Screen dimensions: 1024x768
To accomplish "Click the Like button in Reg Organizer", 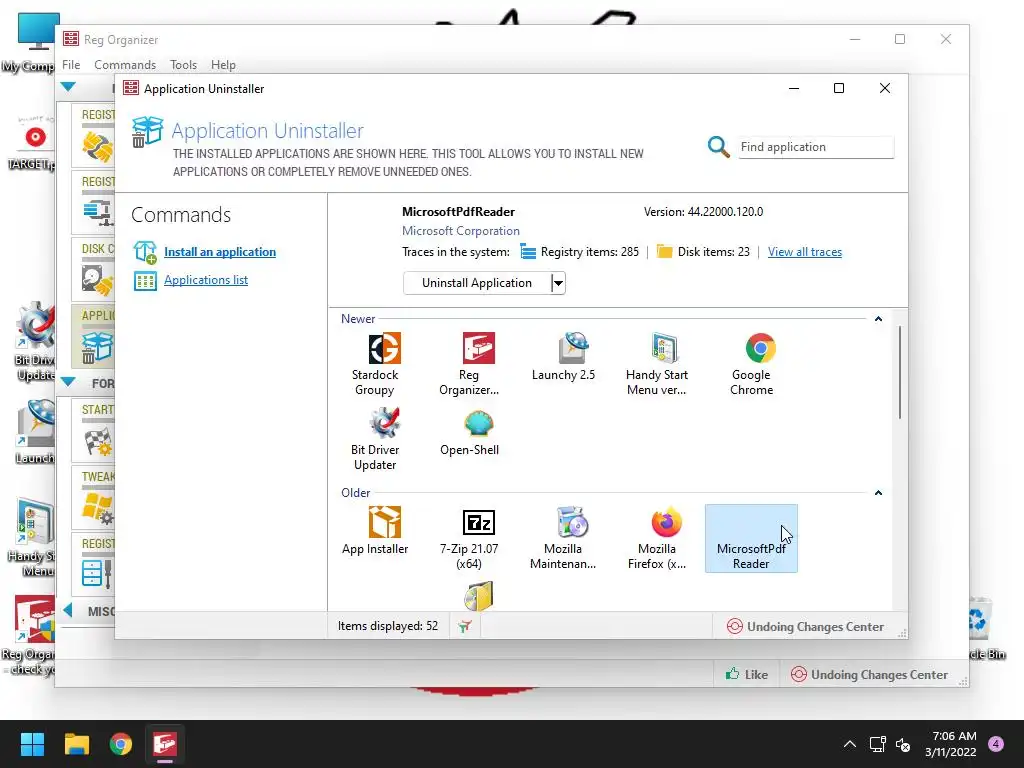I will tap(747, 675).
